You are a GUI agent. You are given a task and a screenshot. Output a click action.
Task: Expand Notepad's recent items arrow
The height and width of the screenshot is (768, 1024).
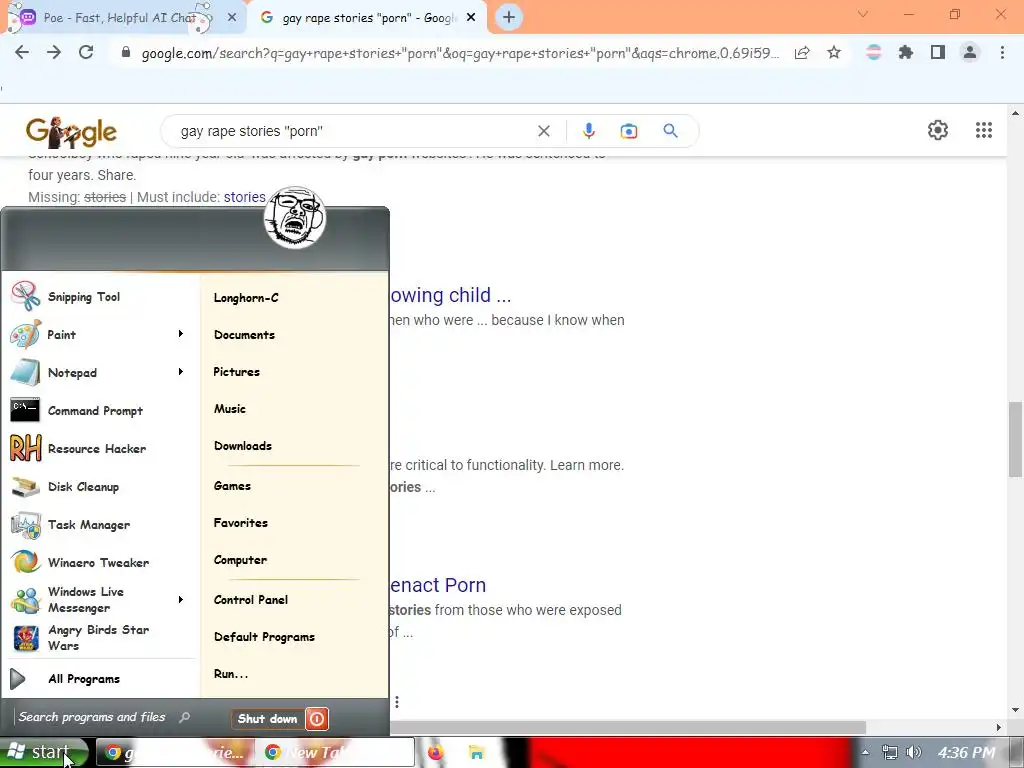[x=181, y=372]
